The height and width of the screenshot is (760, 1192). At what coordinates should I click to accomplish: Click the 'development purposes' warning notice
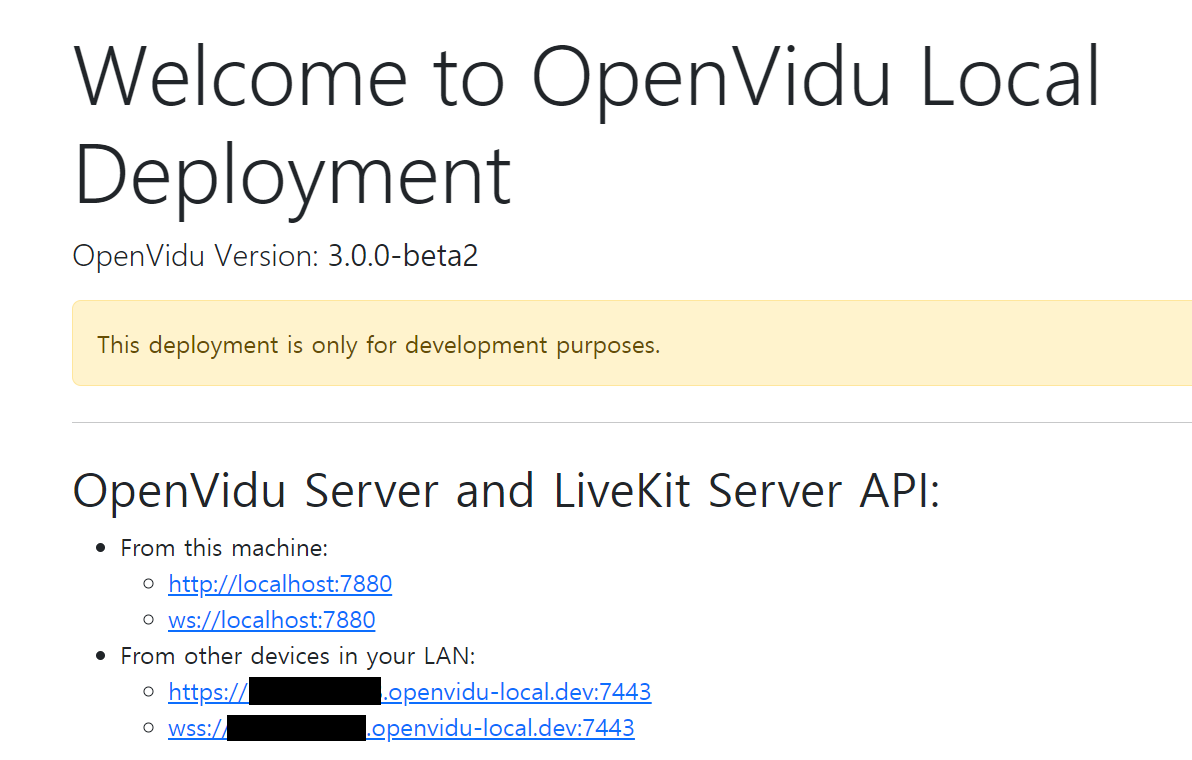point(632,344)
